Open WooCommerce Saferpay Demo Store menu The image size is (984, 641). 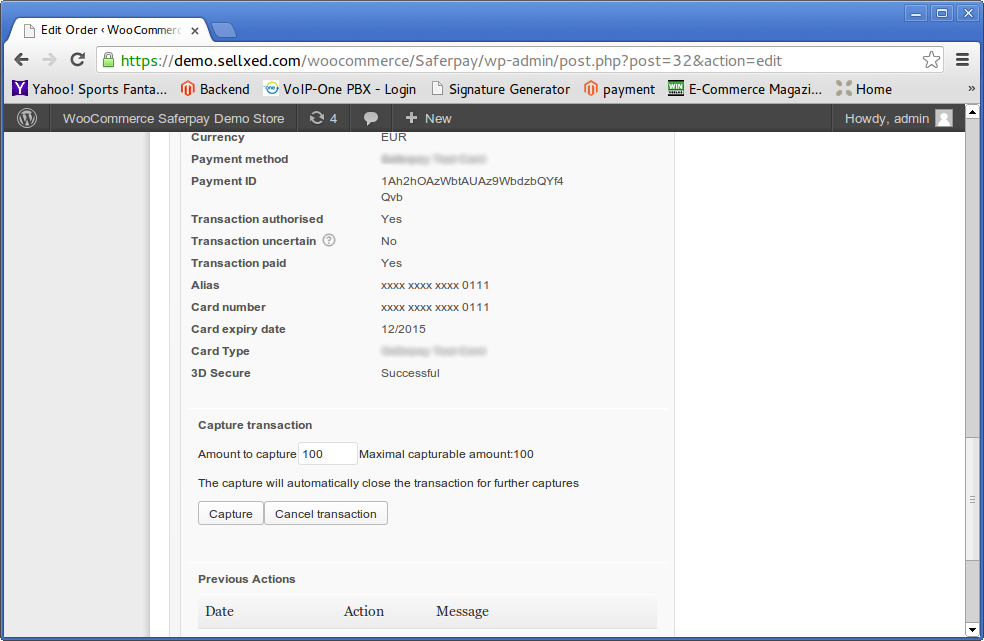tap(173, 118)
